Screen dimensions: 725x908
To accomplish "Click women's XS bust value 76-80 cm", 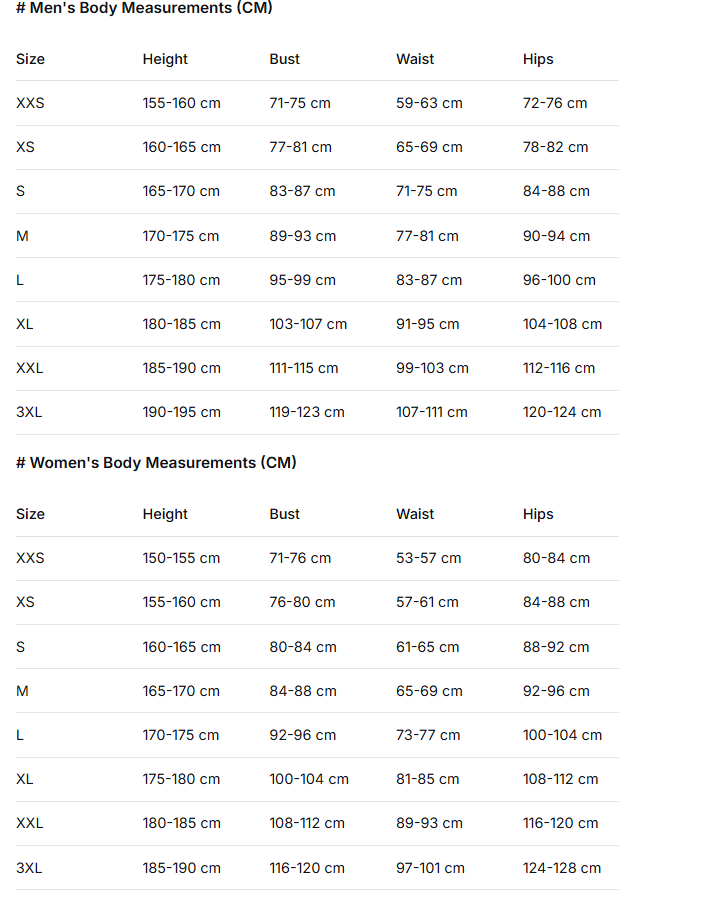I will tap(302, 602).
